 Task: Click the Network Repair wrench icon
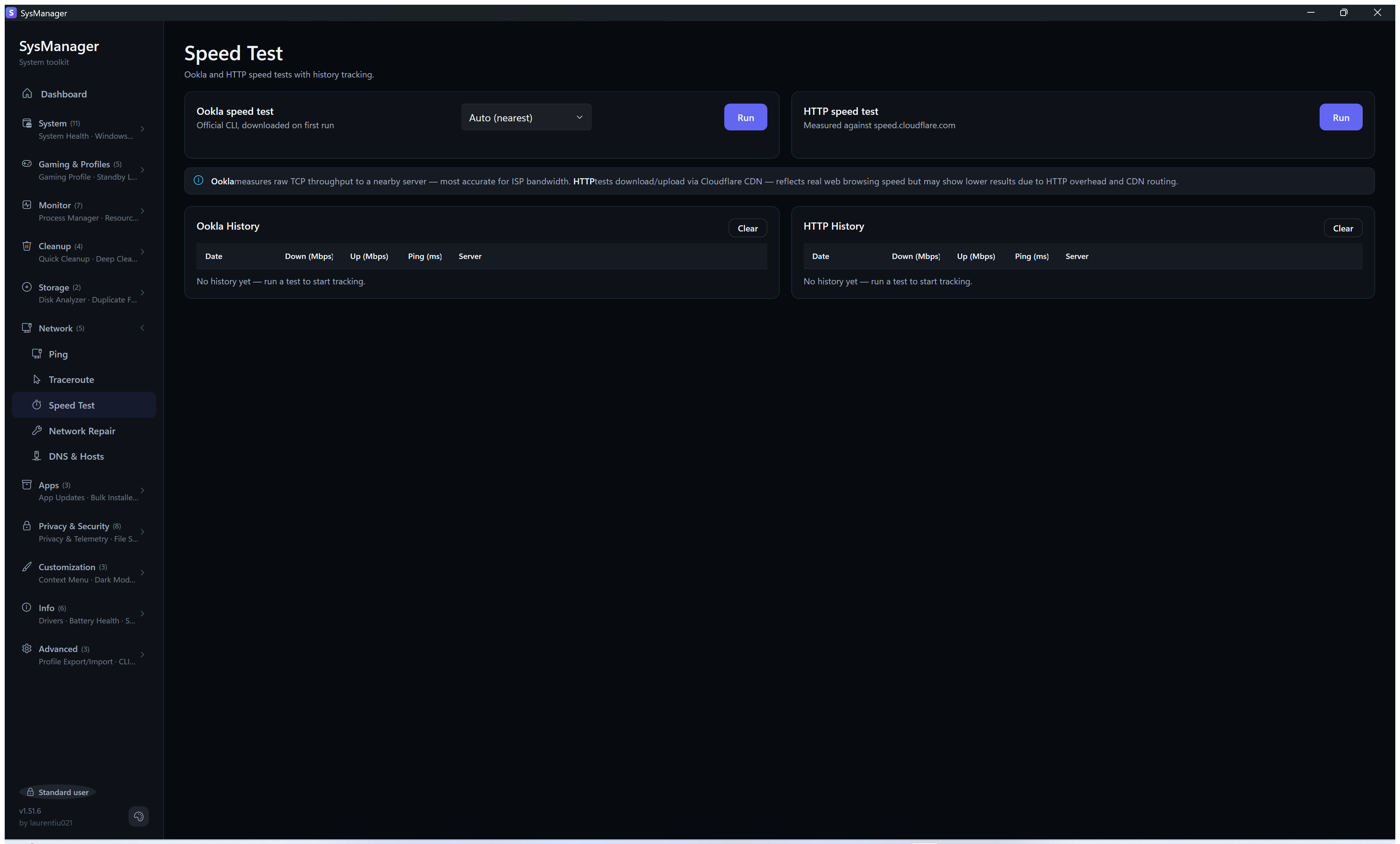(x=37, y=430)
